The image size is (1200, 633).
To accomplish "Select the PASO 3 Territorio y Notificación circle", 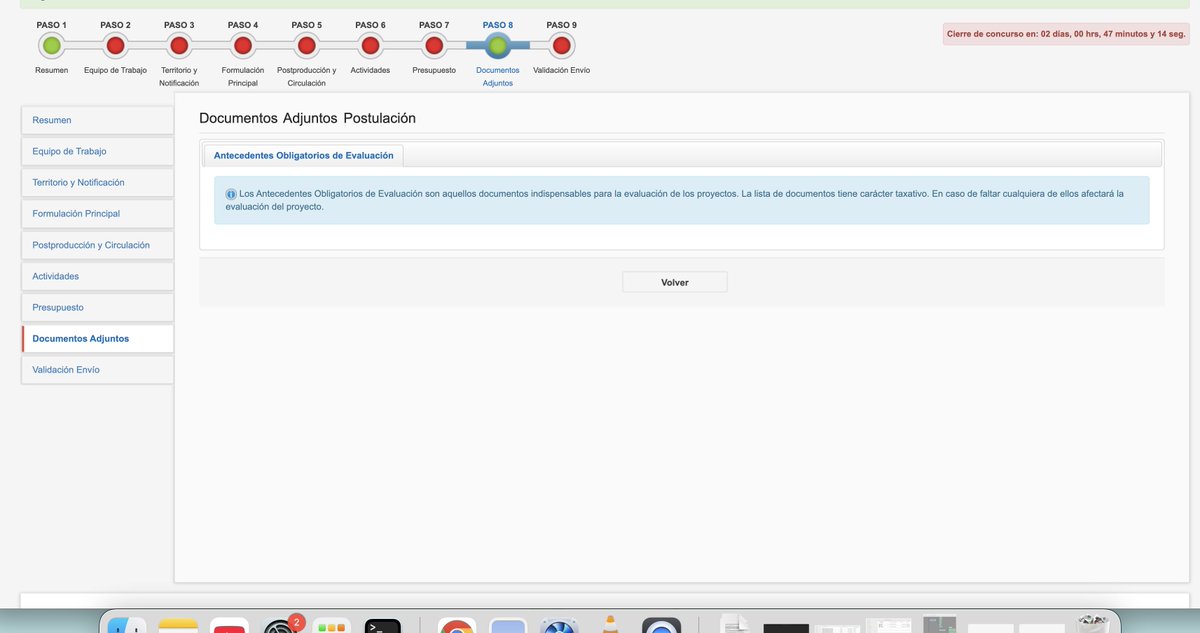I will click(179, 45).
